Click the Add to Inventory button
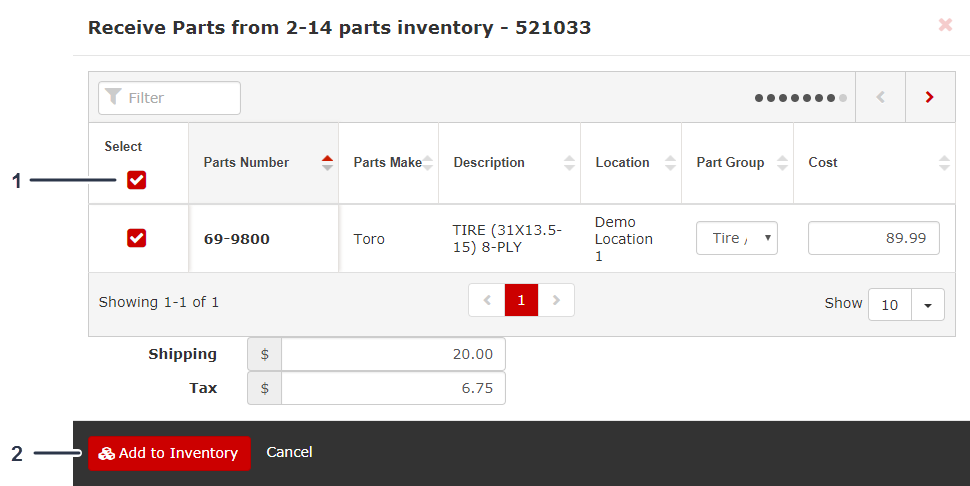The width and height of the screenshot is (970, 486). point(169,453)
